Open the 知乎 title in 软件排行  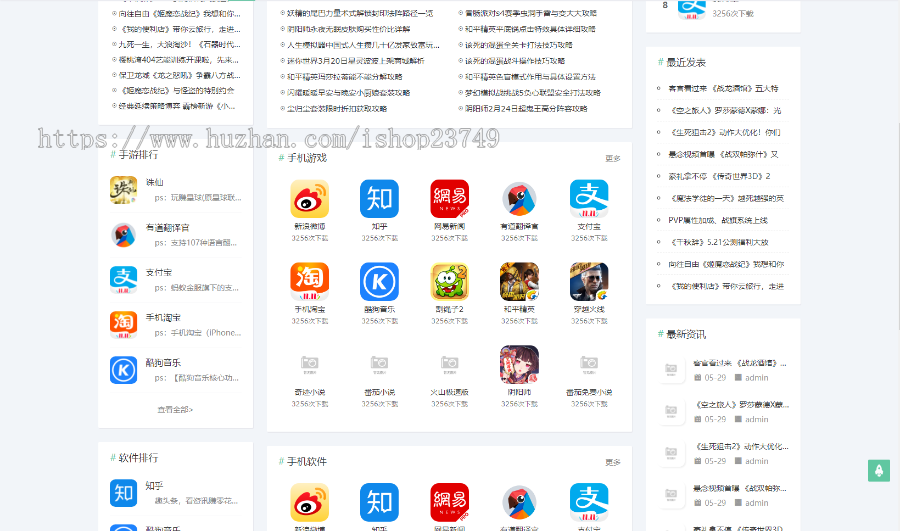154,486
